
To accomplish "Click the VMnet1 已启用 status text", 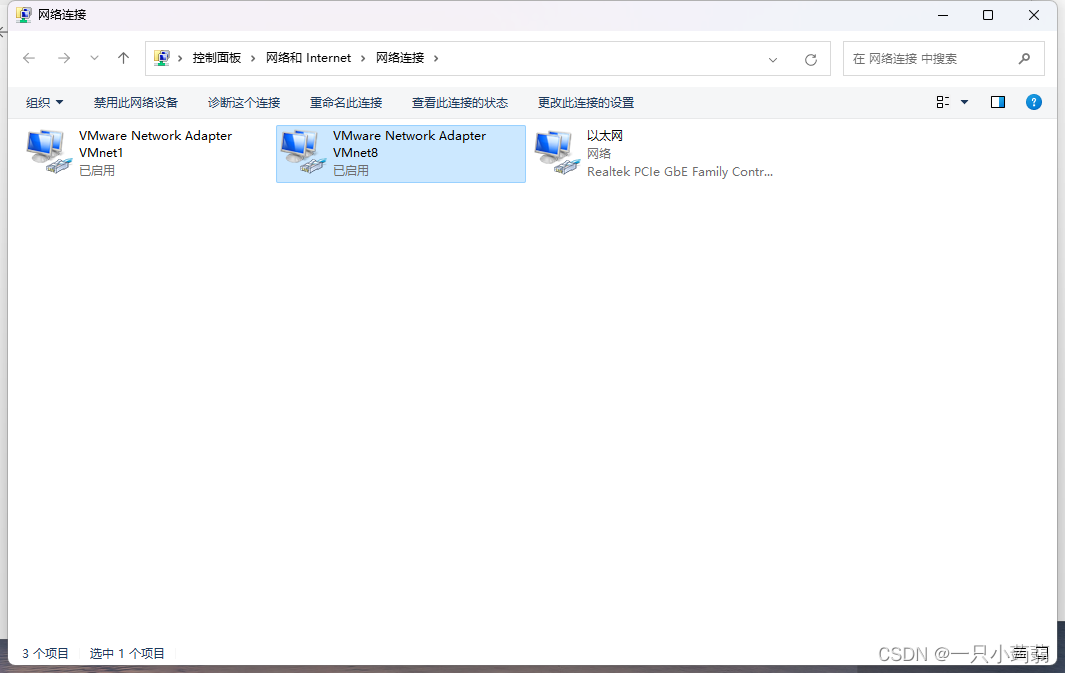I will click(x=96, y=170).
